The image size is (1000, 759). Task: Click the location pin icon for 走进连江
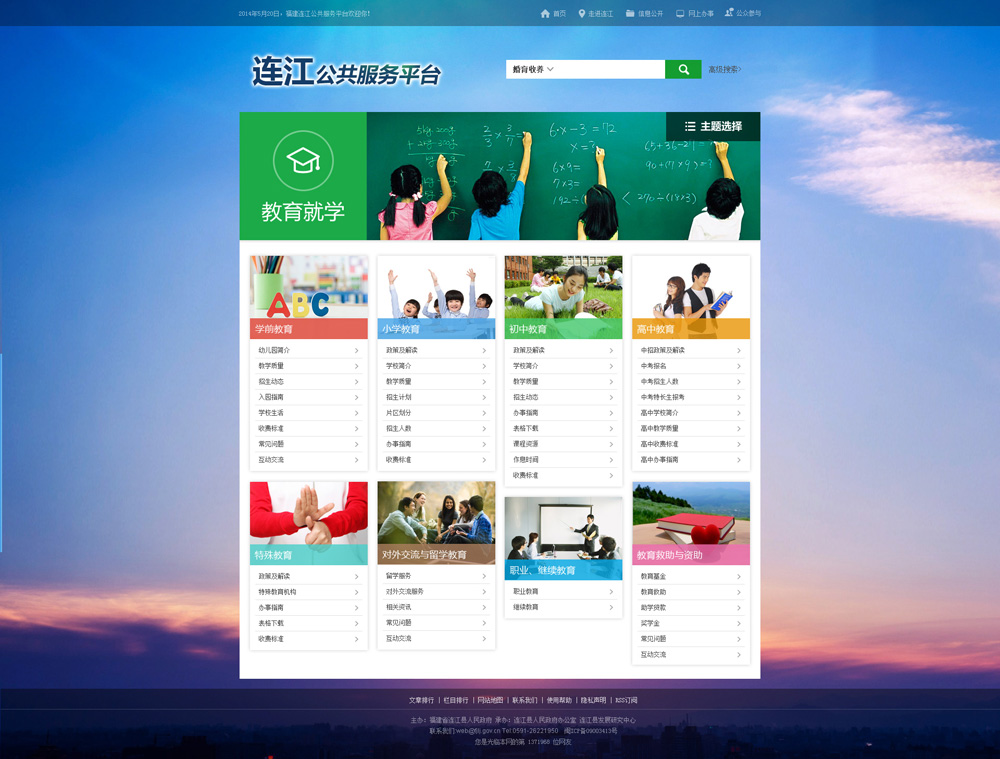(582, 14)
